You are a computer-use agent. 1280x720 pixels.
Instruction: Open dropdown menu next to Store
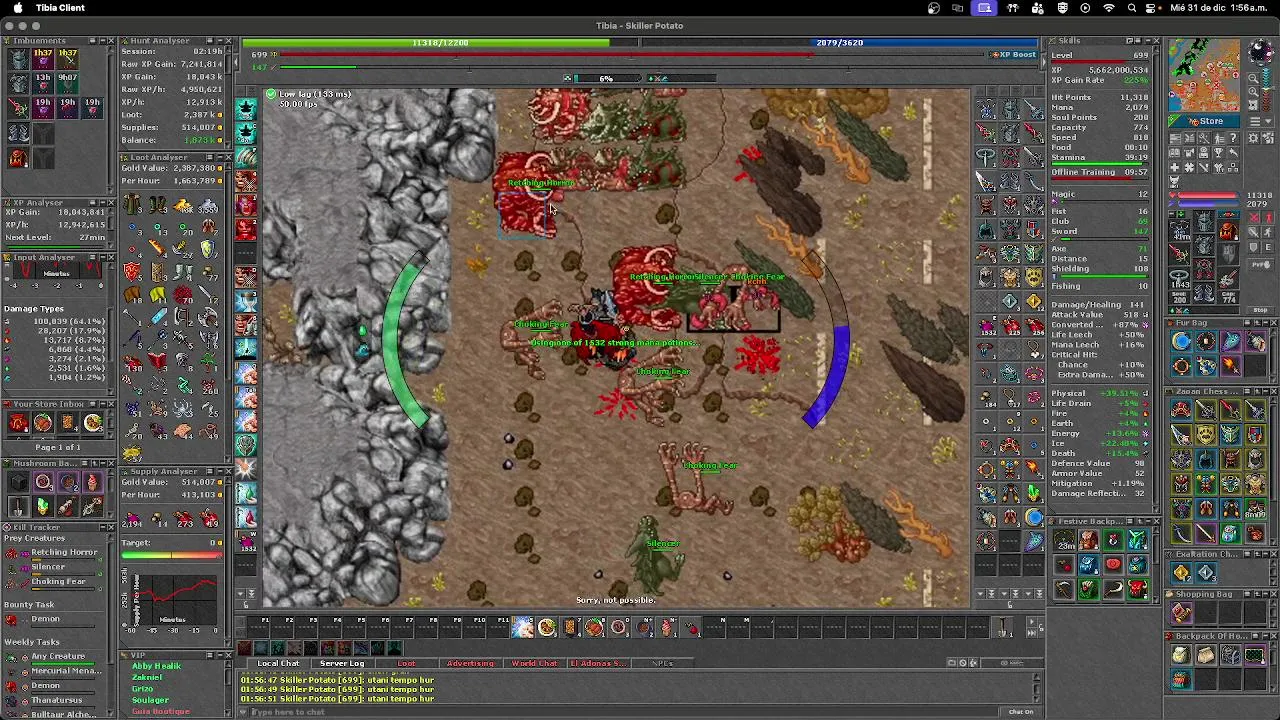[1259, 121]
